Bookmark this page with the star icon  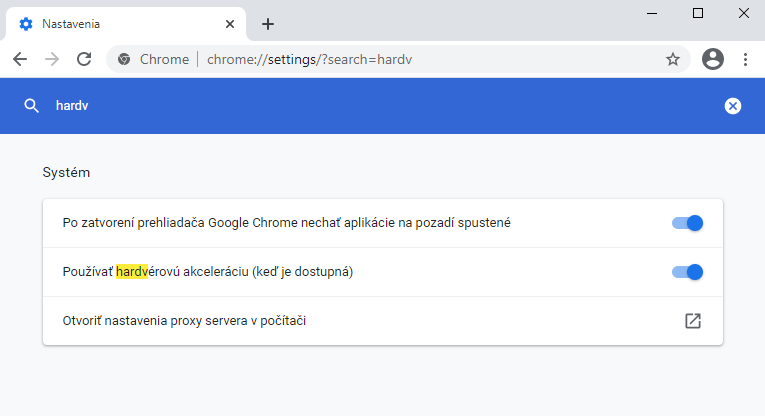click(x=673, y=59)
